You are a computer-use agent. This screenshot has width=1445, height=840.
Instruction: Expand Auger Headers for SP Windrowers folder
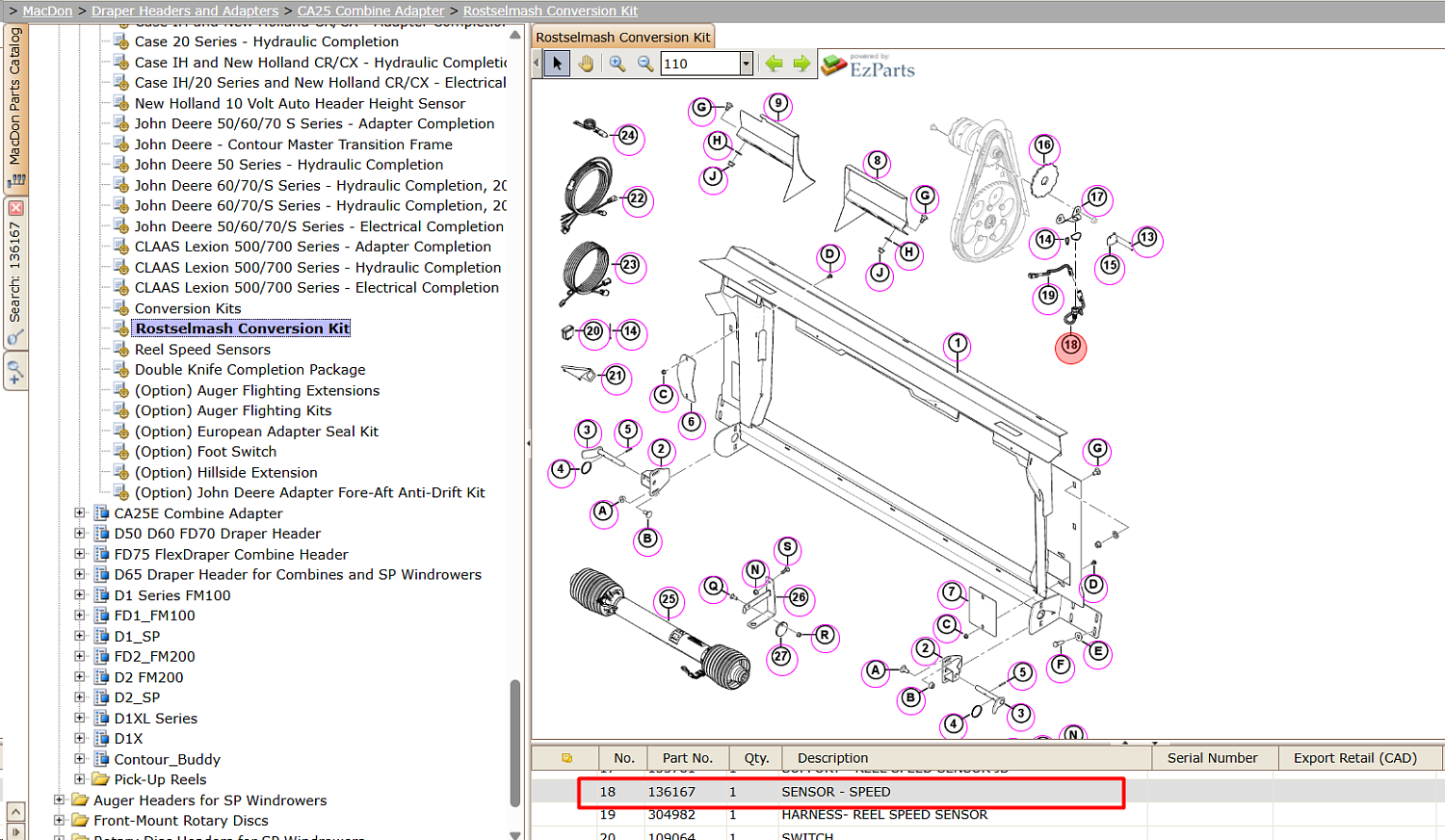tap(60, 800)
